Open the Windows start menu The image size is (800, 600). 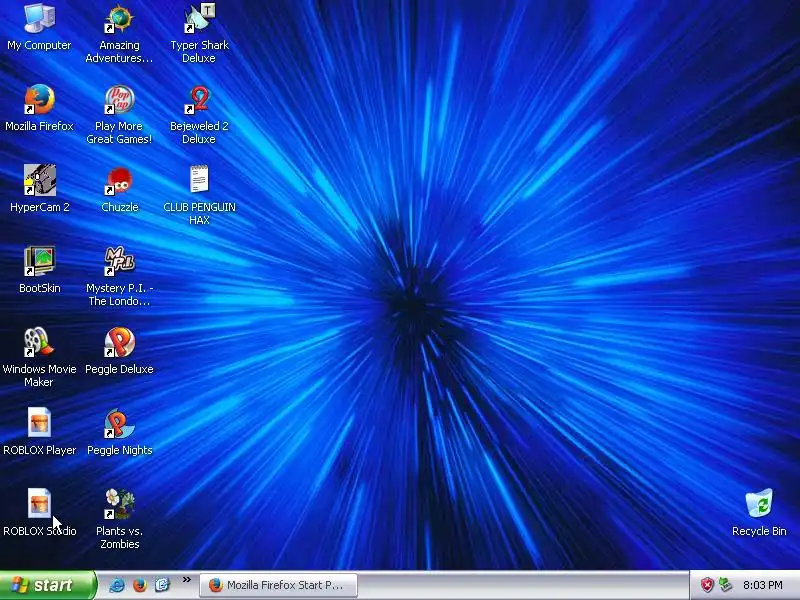[47, 585]
